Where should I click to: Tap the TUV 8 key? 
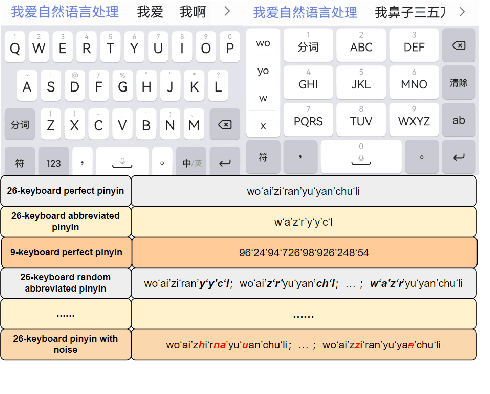(x=361, y=120)
